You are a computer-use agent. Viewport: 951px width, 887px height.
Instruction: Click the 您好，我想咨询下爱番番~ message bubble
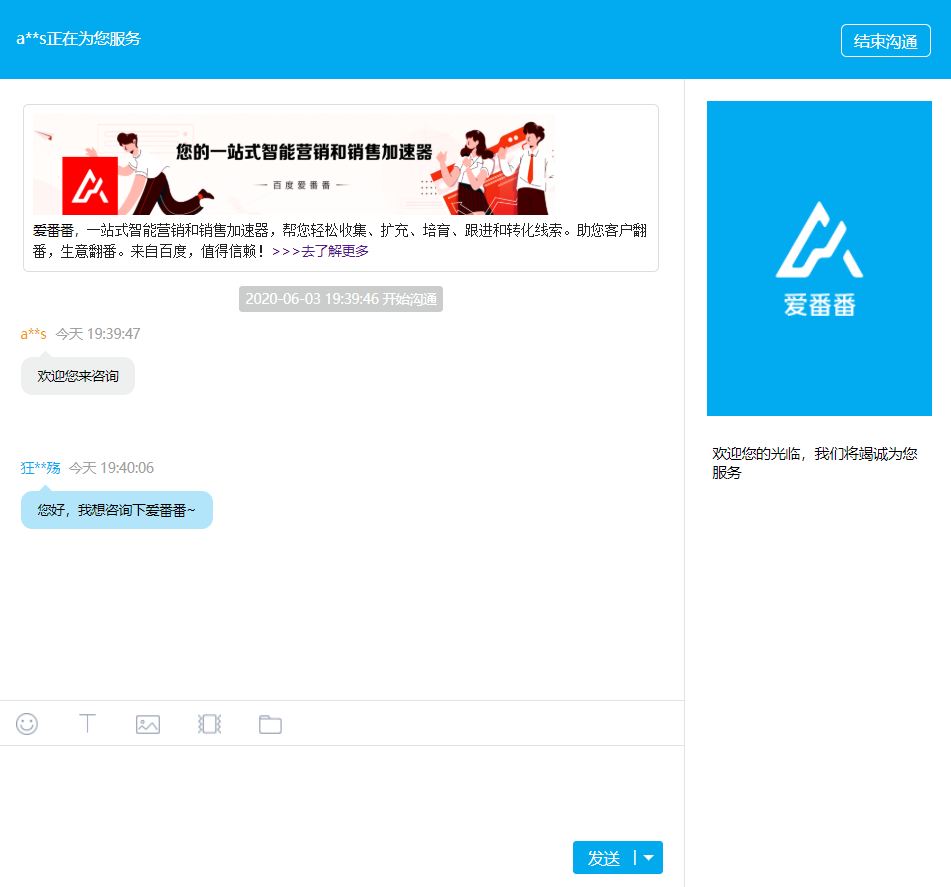(x=116, y=510)
